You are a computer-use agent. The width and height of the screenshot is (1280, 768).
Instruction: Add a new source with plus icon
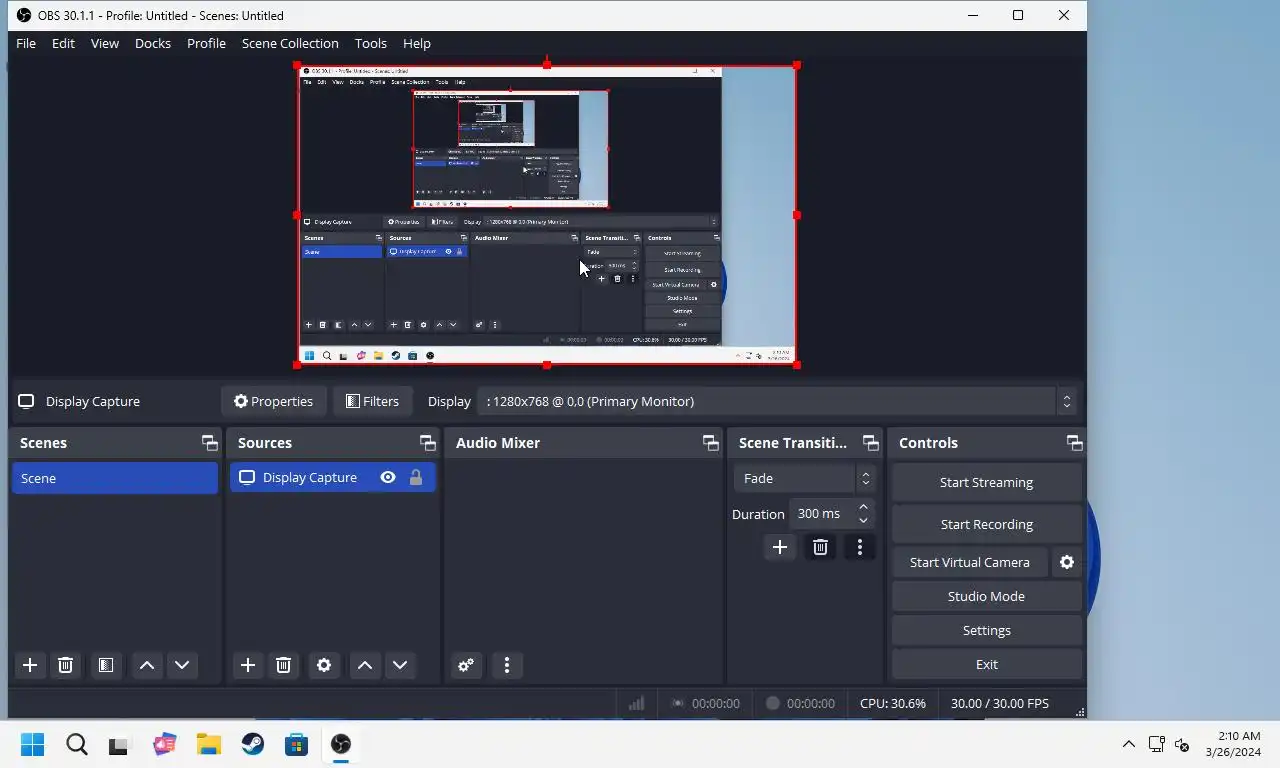(x=248, y=665)
